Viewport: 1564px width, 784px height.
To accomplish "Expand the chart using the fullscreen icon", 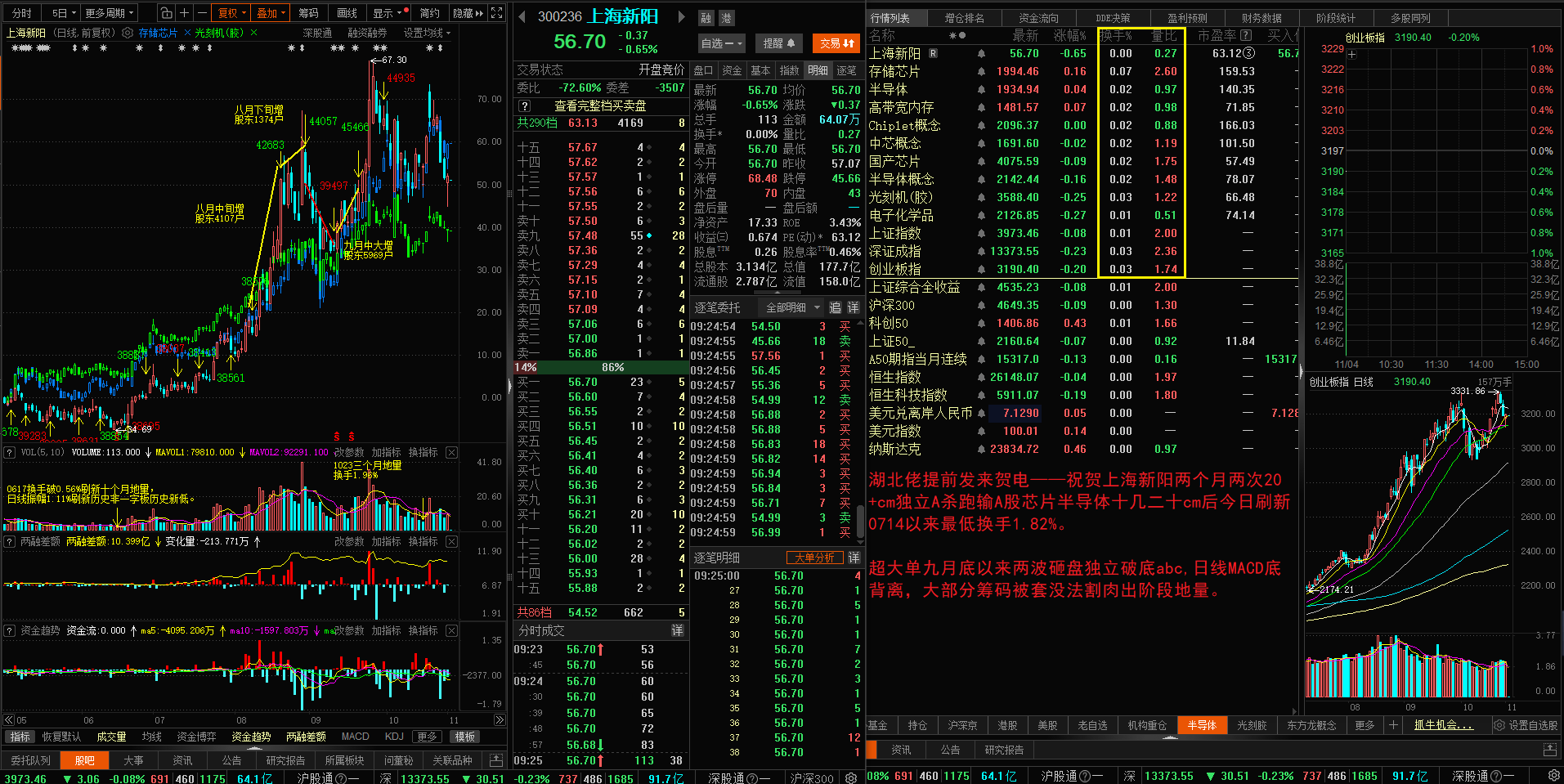I will pyautogui.click(x=496, y=13).
